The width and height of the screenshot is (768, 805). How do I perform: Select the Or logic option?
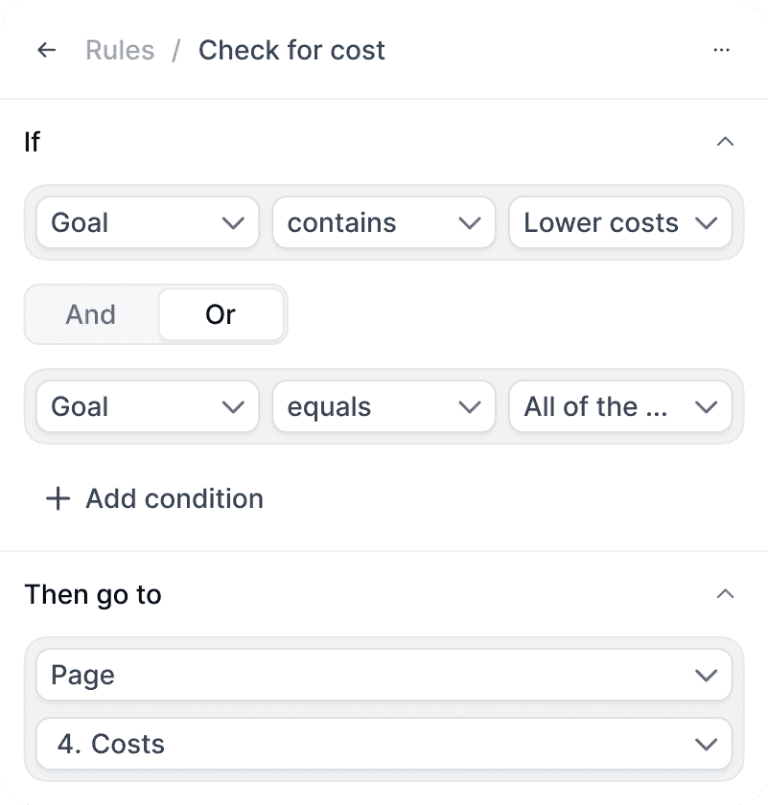tap(220, 314)
